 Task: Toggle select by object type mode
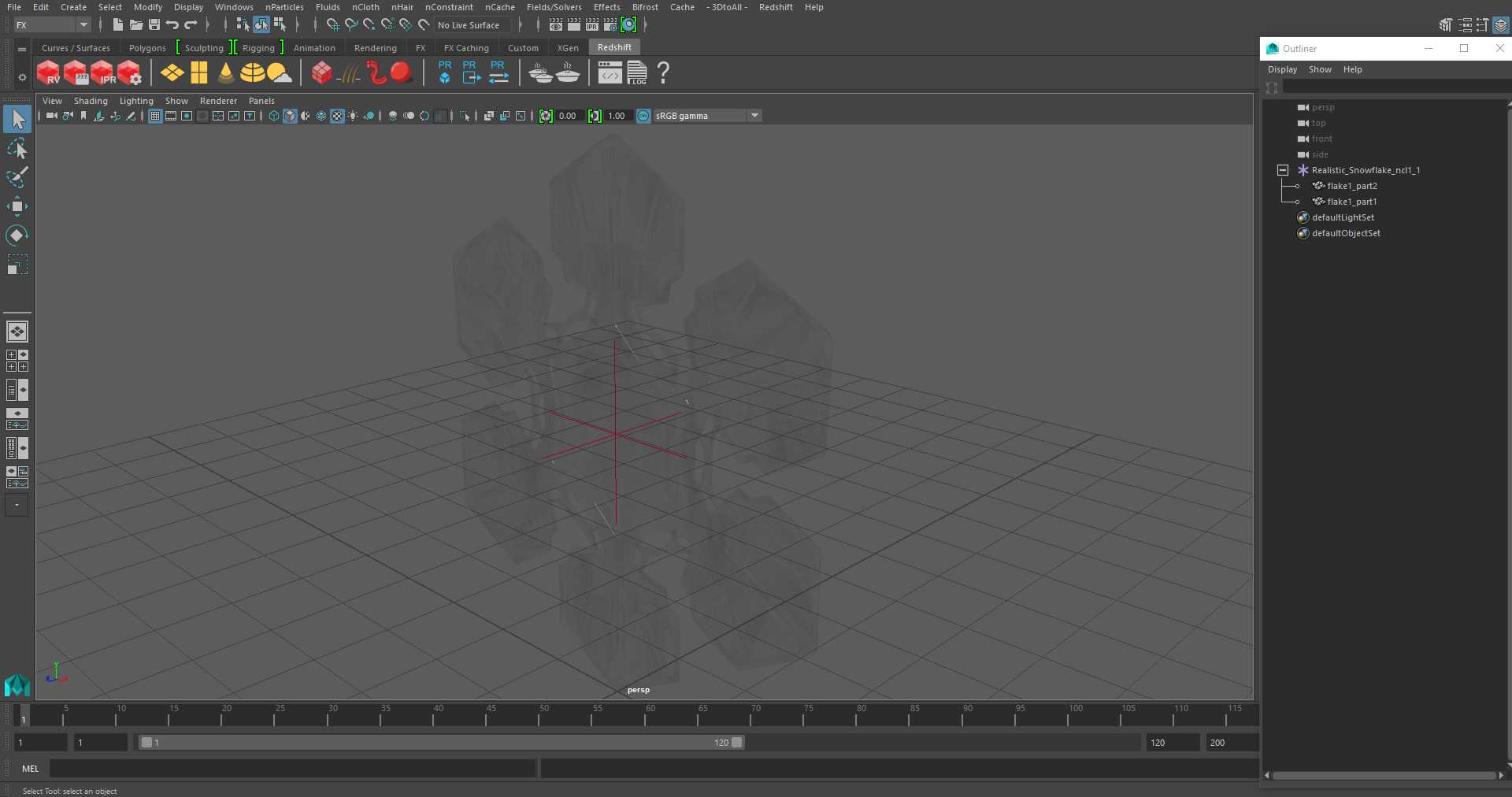(261, 25)
